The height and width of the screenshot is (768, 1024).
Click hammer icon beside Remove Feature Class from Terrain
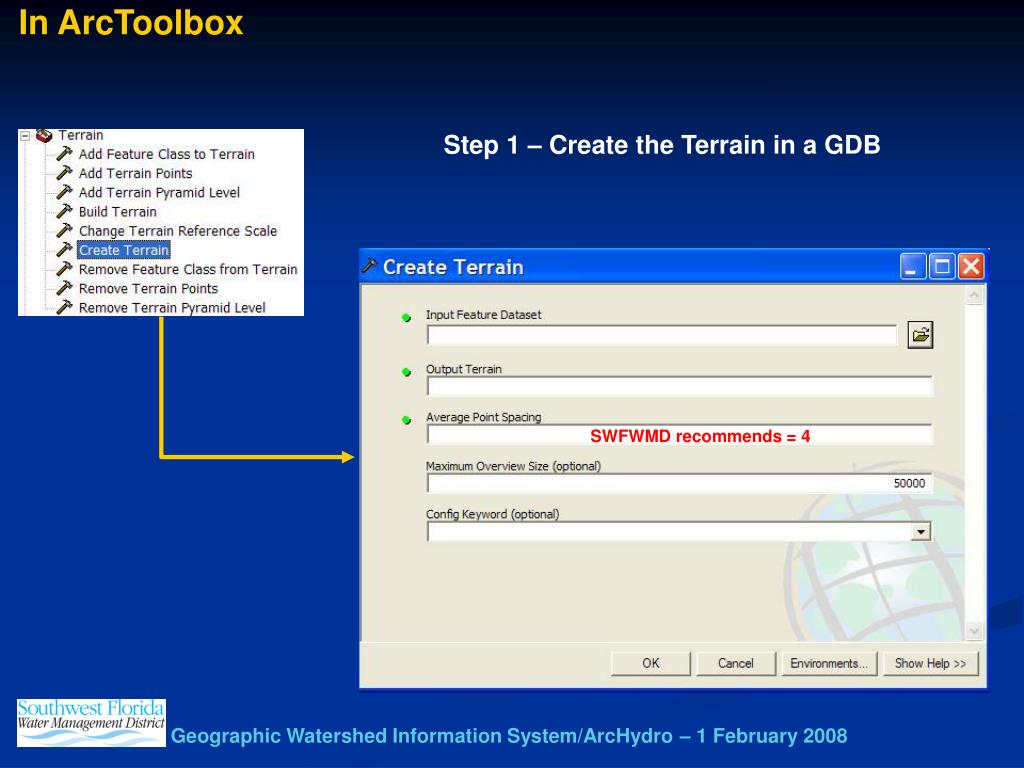coord(64,269)
